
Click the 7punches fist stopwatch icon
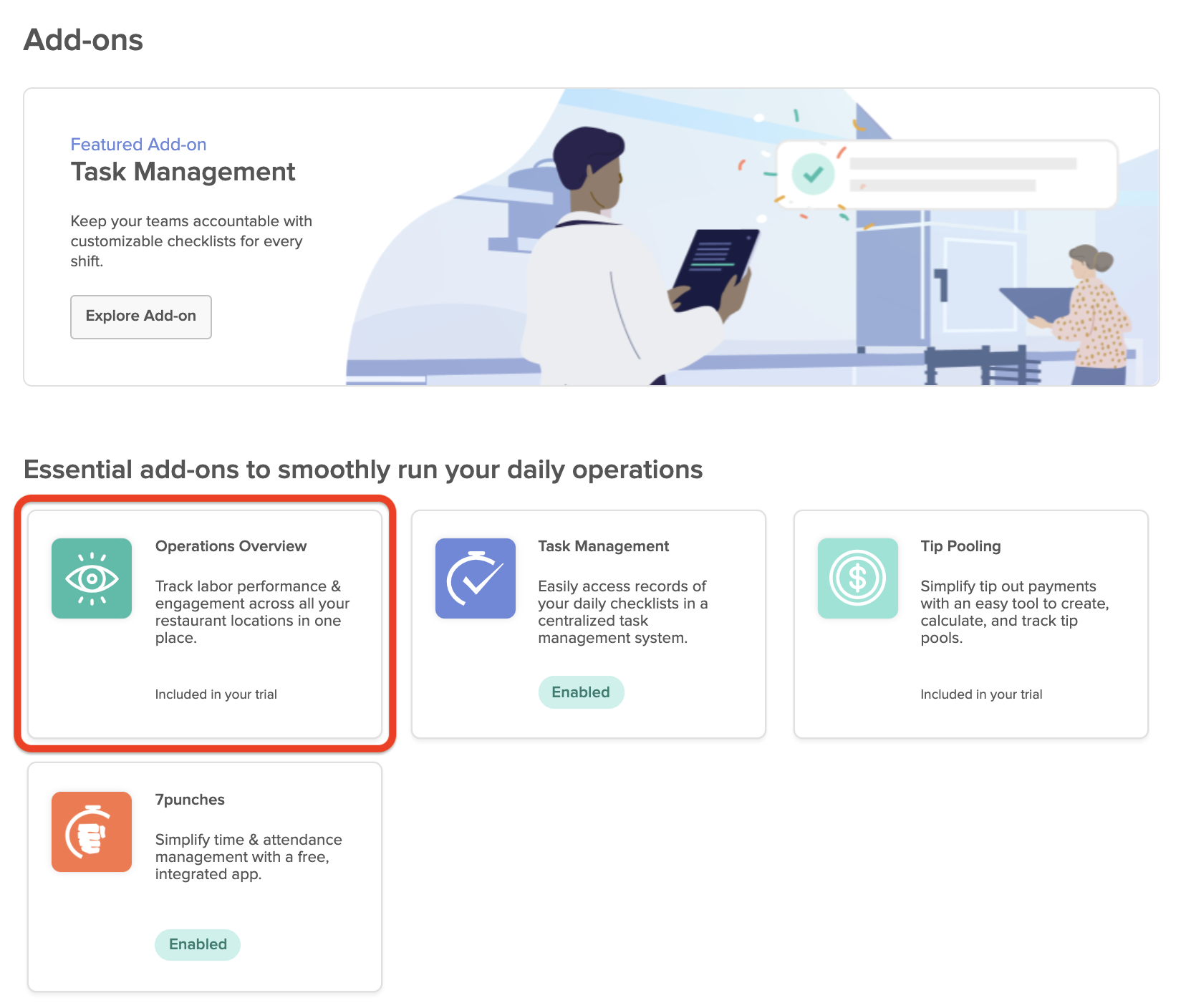(x=92, y=831)
